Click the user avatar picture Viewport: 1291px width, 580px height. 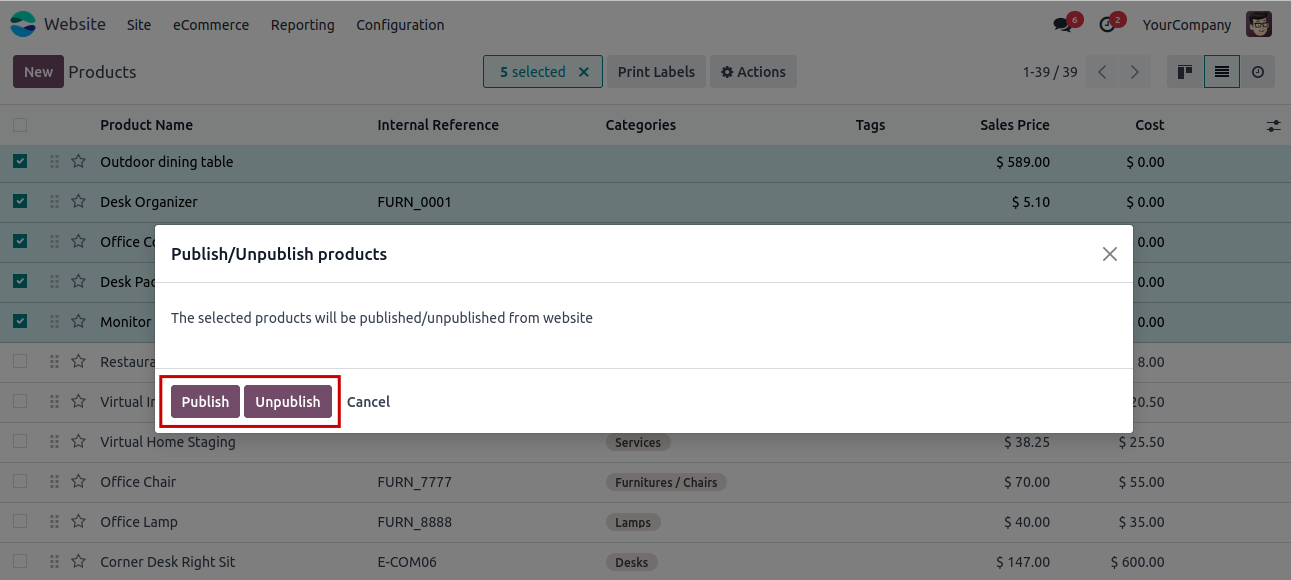[1258, 25]
